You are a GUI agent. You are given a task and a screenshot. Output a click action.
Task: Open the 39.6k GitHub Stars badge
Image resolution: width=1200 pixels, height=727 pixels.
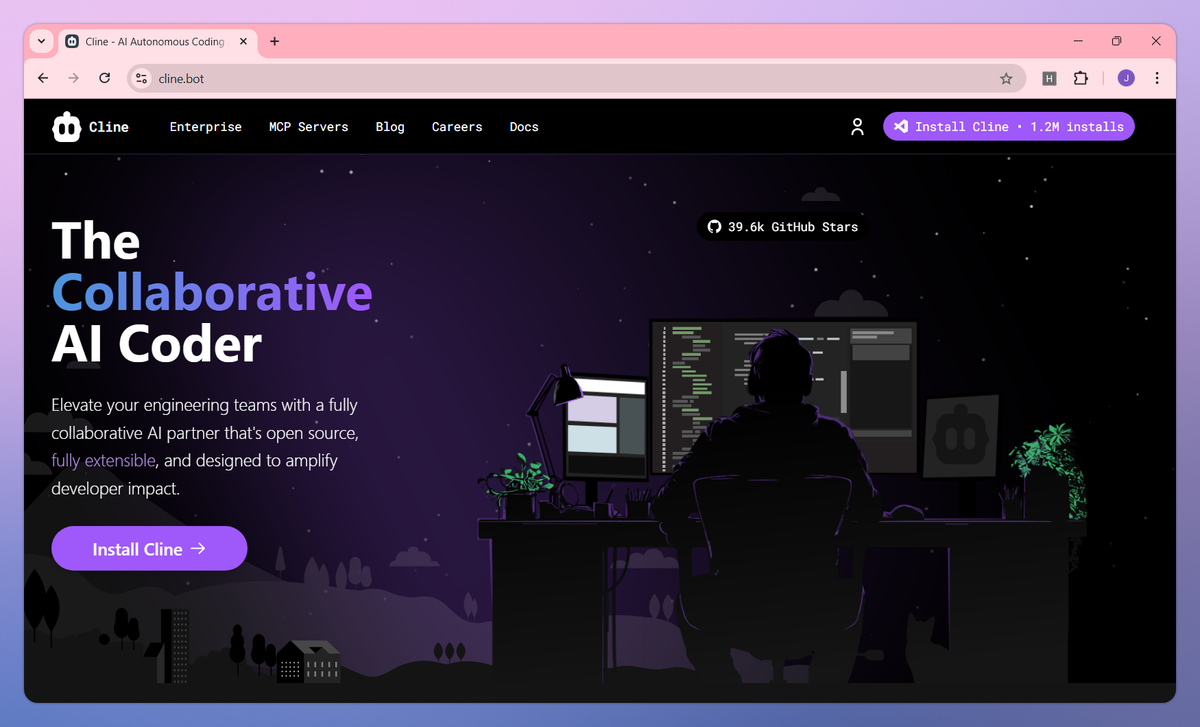pyautogui.click(x=783, y=227)
